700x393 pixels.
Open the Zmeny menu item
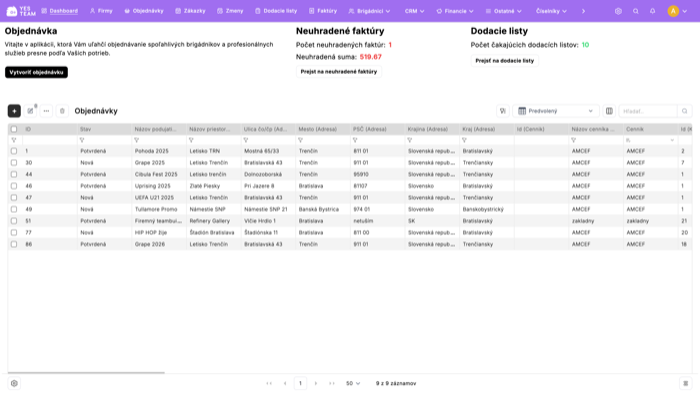pos(230,11)
